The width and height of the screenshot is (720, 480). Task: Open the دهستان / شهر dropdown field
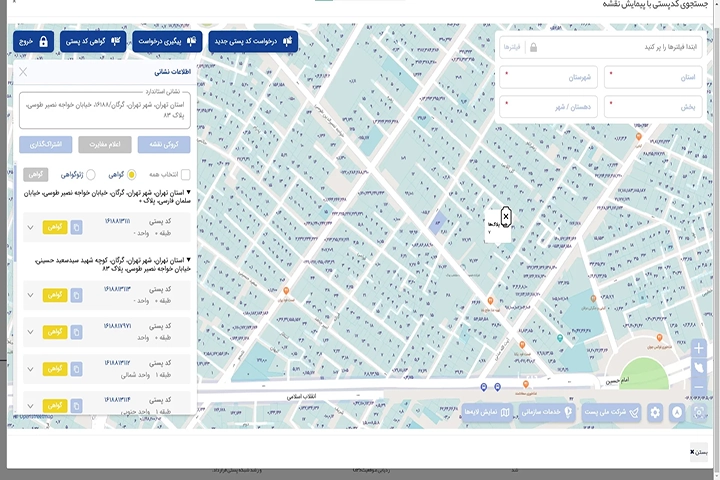tap(548, 107)
